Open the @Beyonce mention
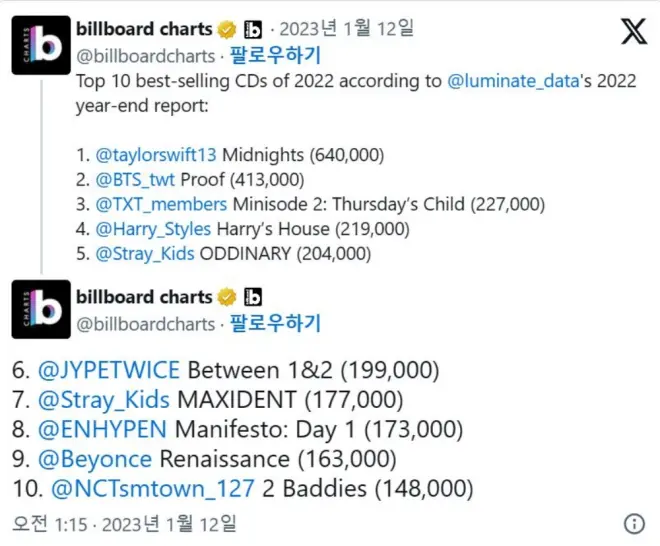660x546 pixels. coord(95,460)
